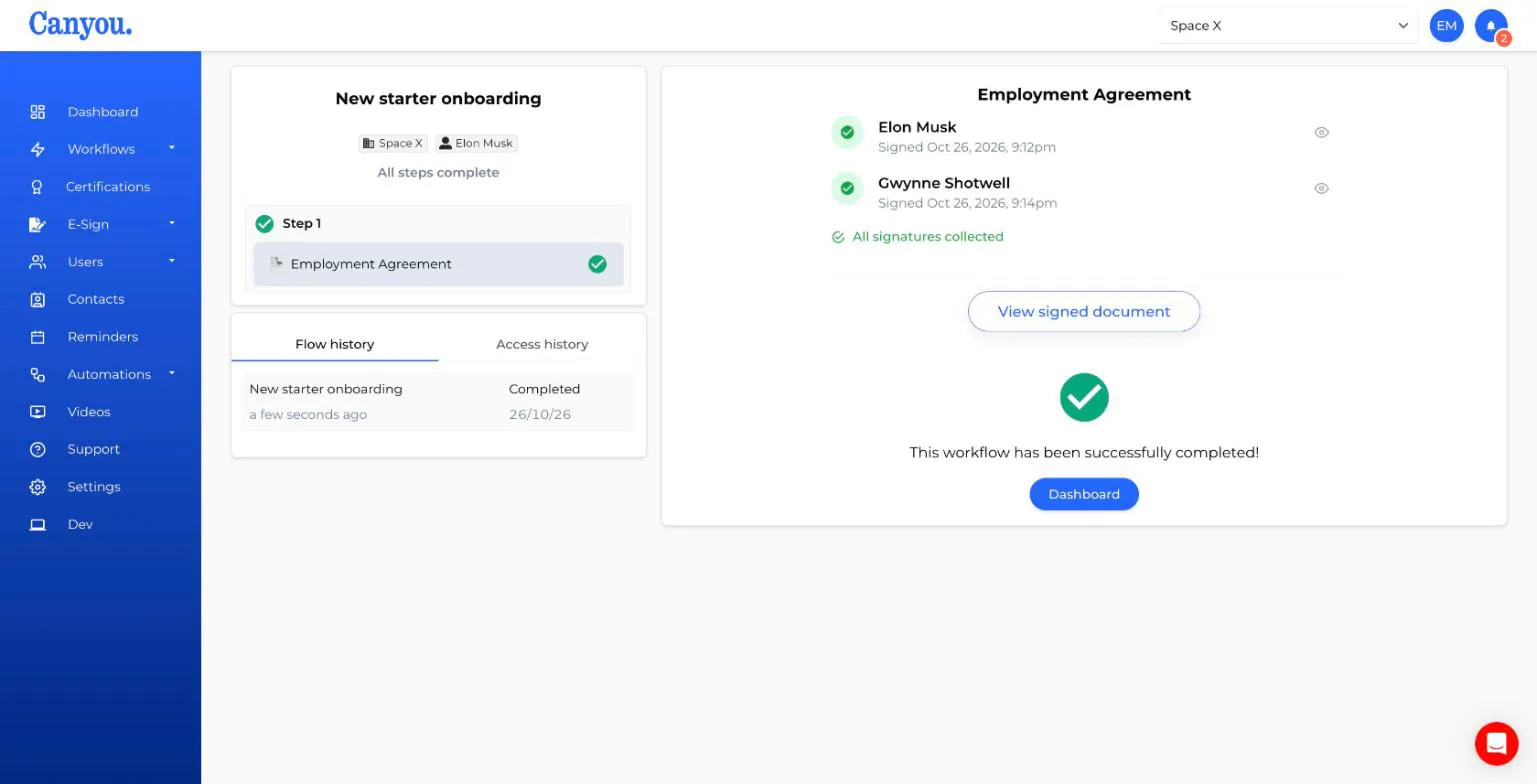Image resolution: width=1537 pixels, height=784 pixels.
Task: Open the EM user avatar menu
Action: click(1446, 26)
